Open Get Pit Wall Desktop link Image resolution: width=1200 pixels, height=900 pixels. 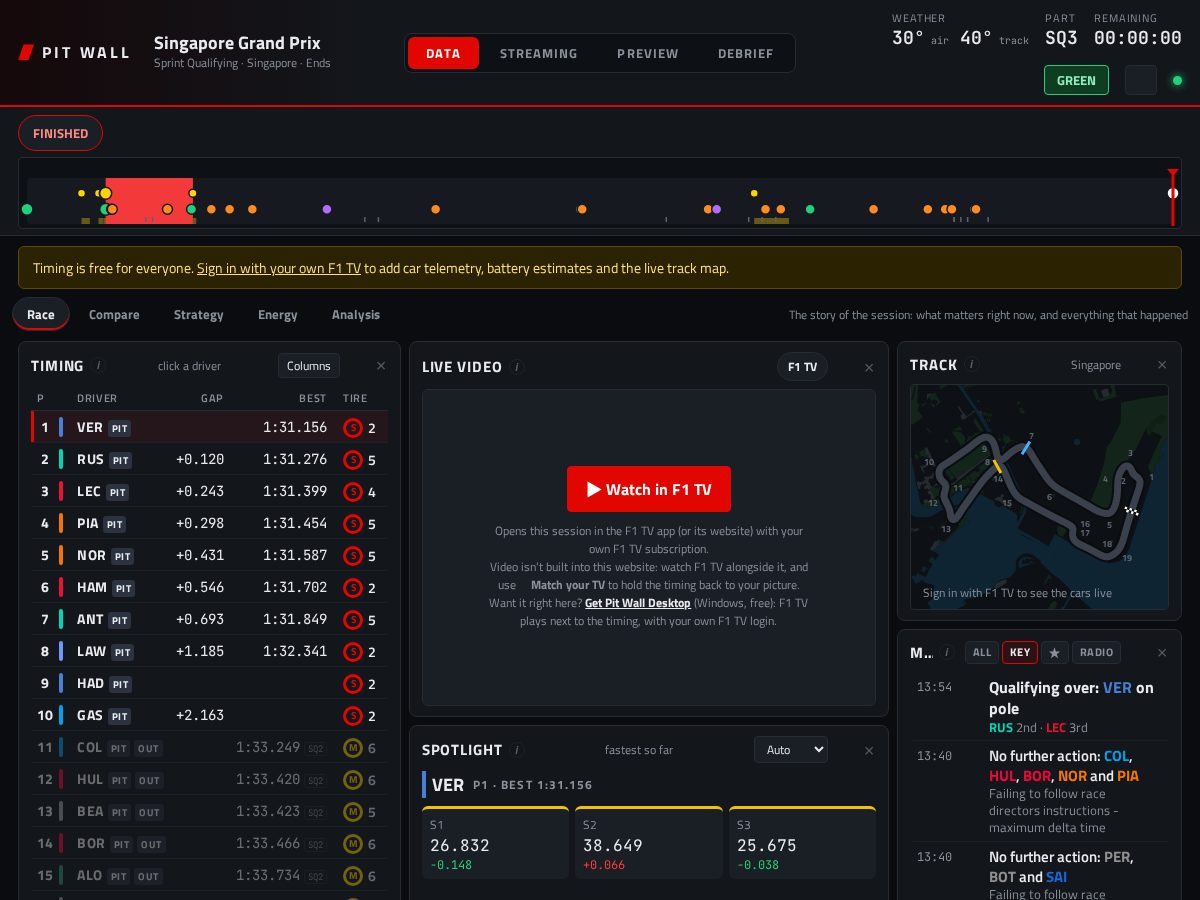click(637, 603)
